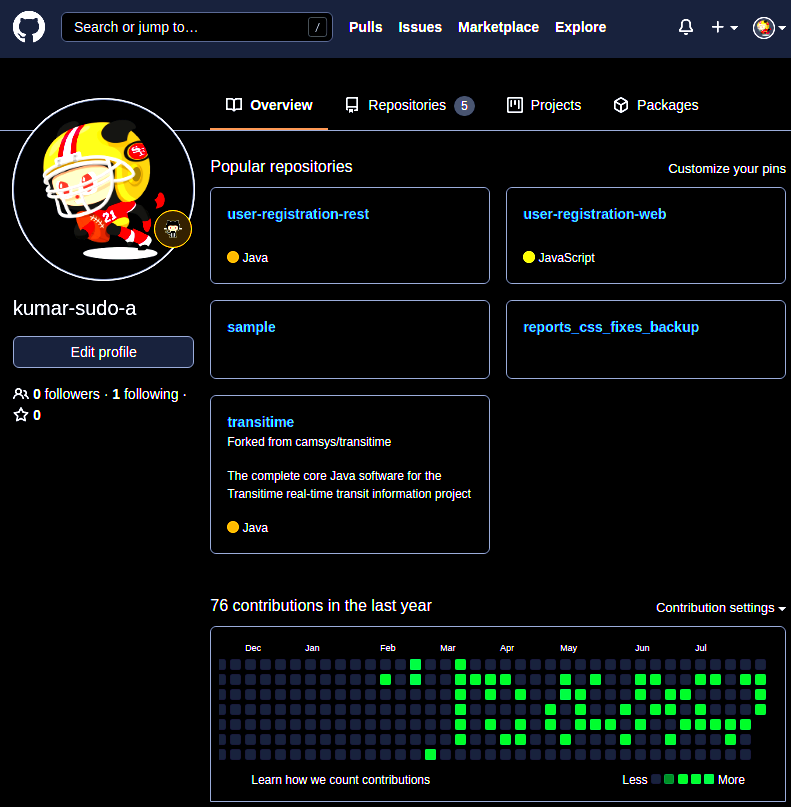Expand the plus create-new dropdown
791x807 pixels.
[724, 28]
